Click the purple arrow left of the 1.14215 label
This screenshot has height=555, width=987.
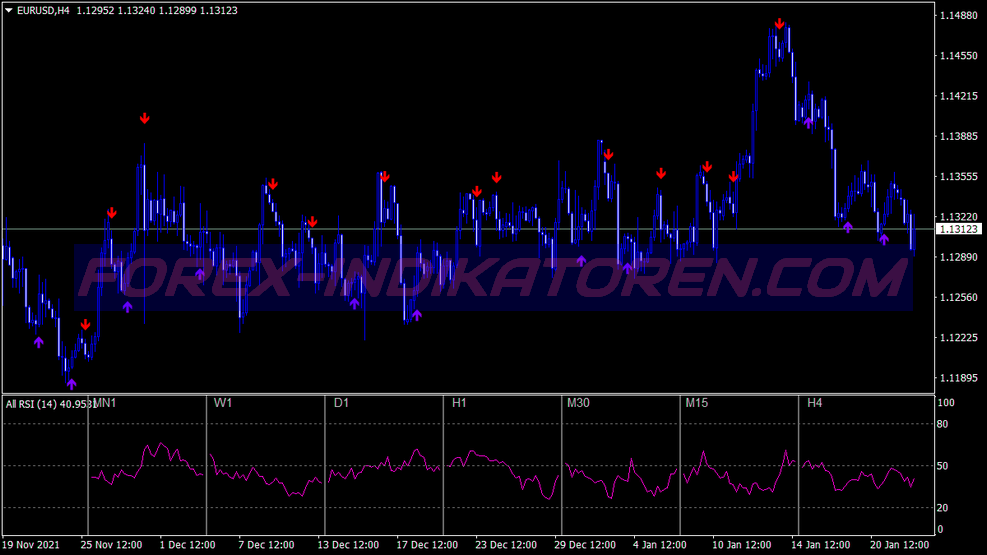point(808,123)
